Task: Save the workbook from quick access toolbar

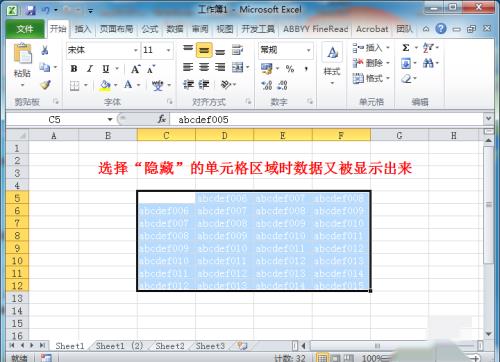Action: 31,10
